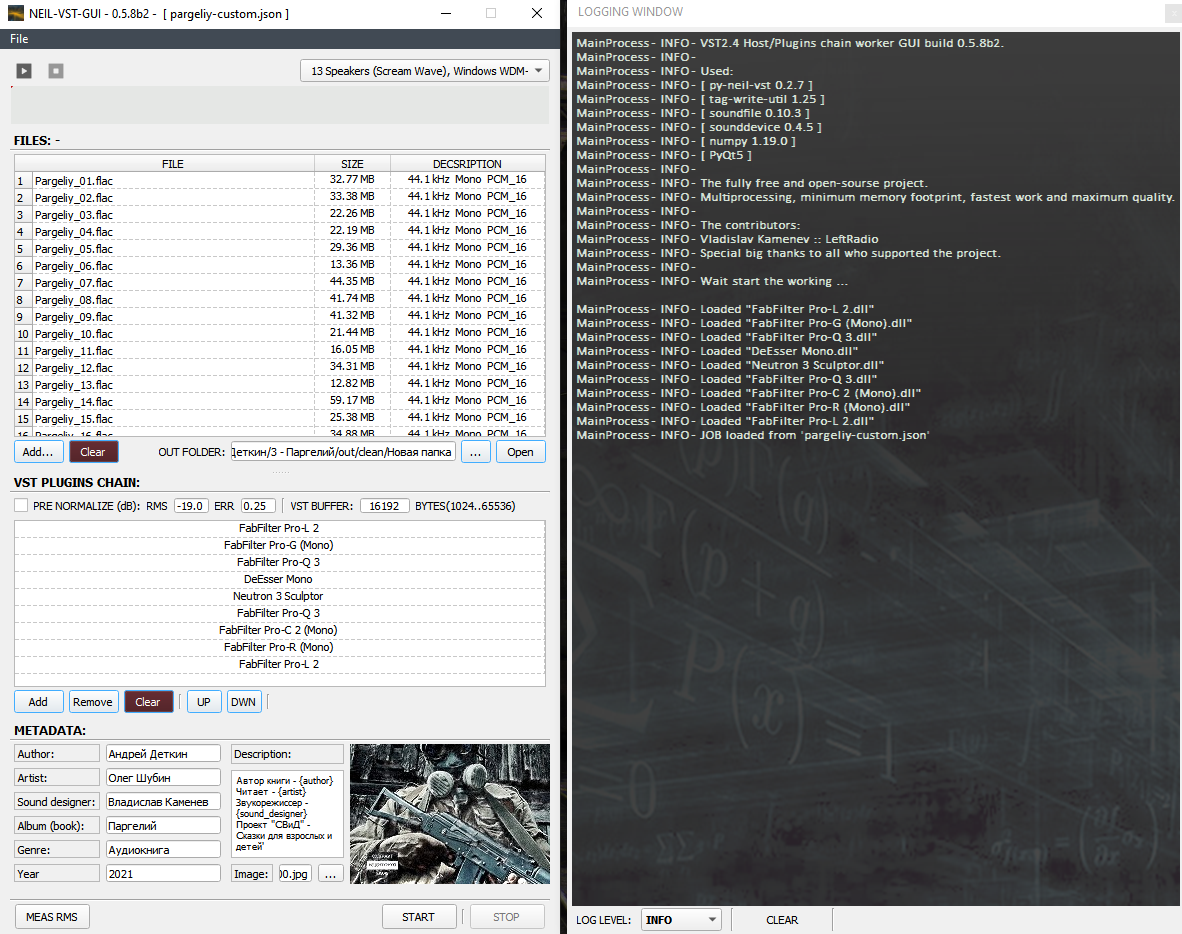The height and width of the screenshot is (934, 1182).
Task: Click Open next to out folder
Action: point(520,452)
